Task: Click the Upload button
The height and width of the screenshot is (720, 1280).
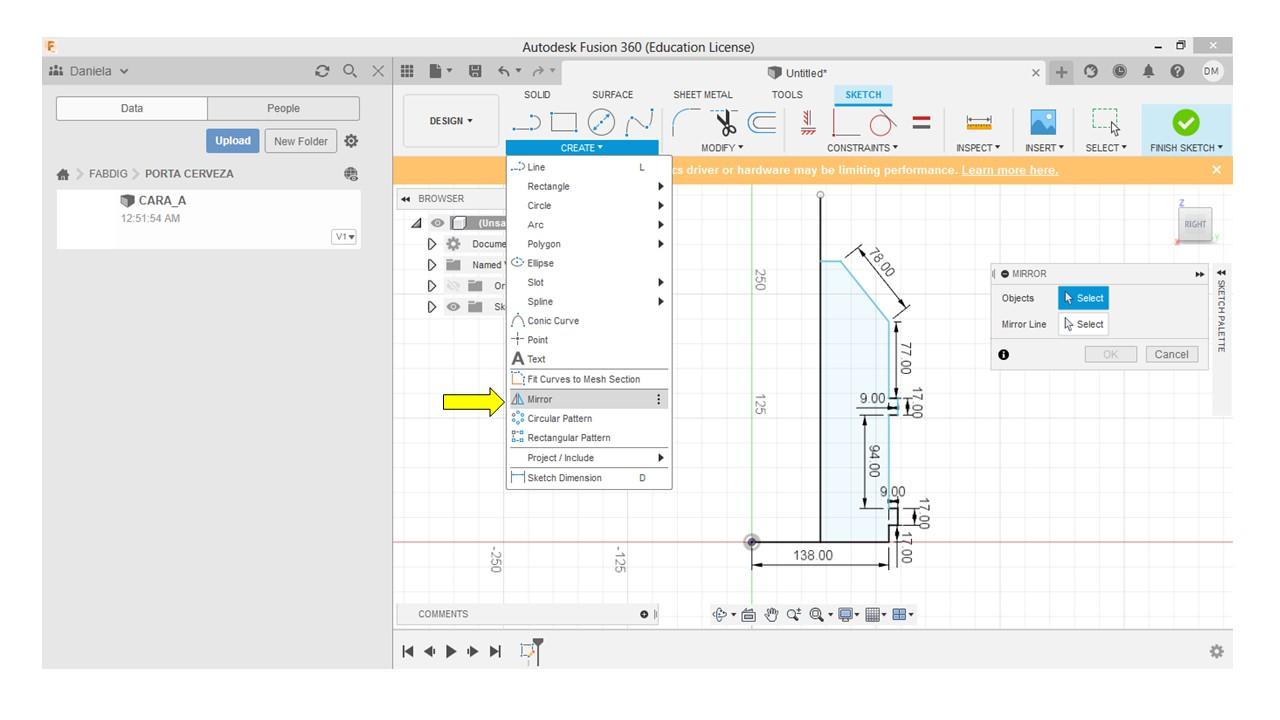Action: pyautogui.click(x=233, y=141)
